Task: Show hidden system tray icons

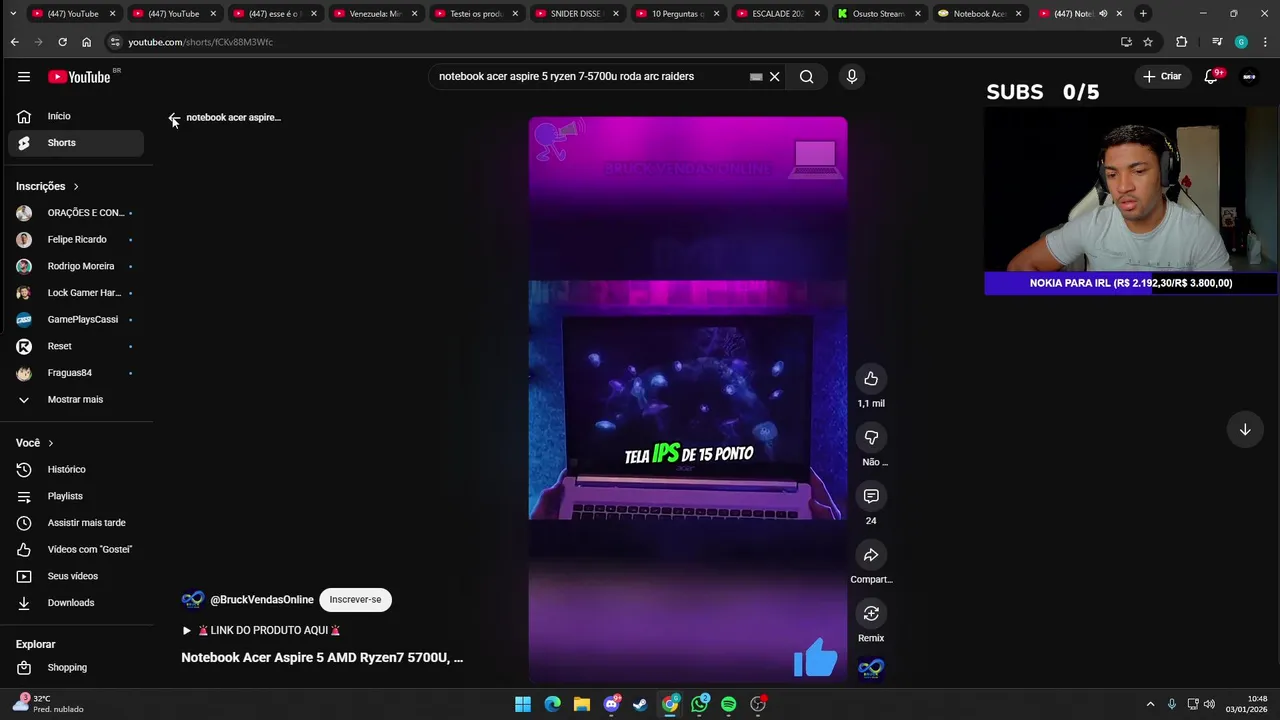Action: [x=1150, y=704]
